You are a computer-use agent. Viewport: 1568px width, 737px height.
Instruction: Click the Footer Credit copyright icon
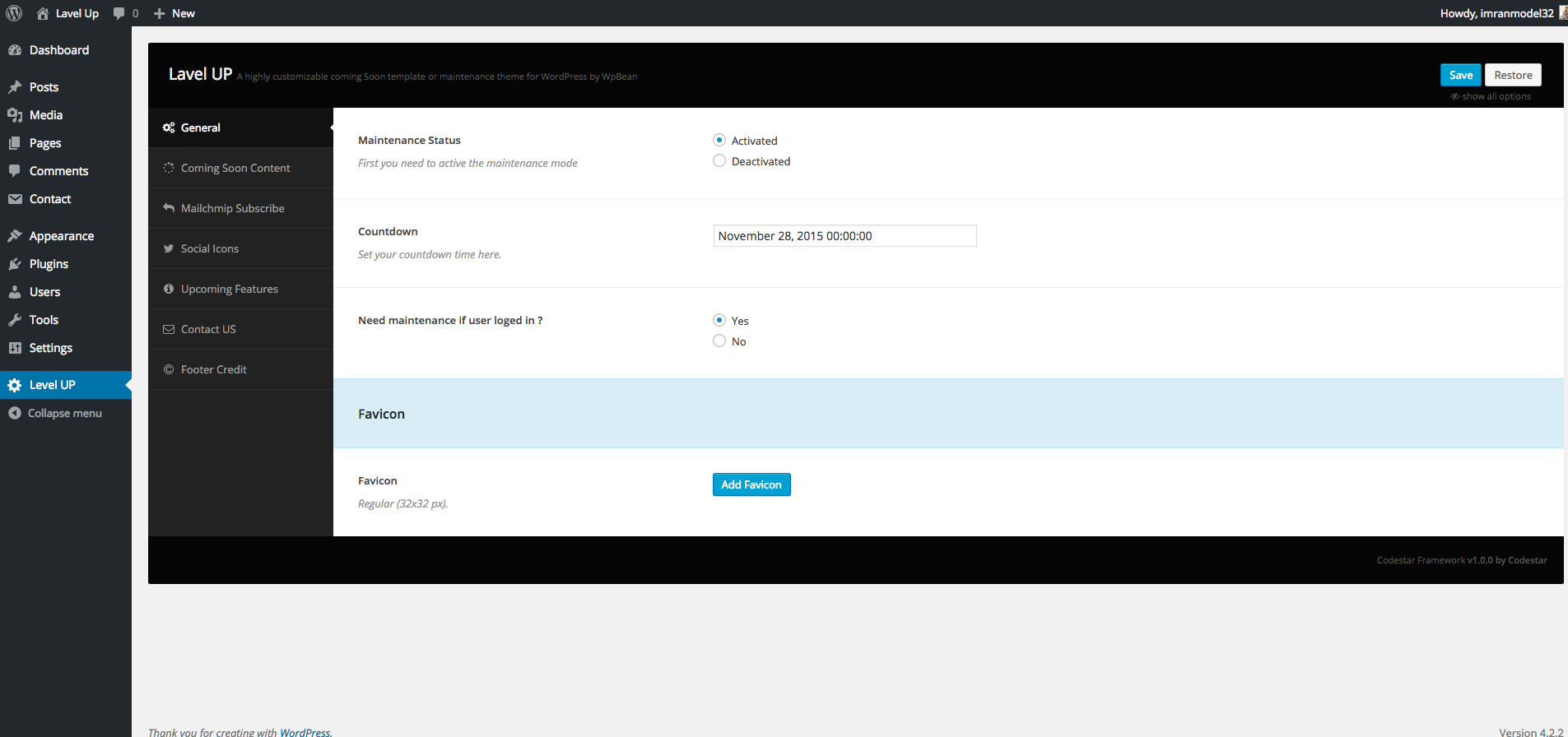(169, 369)
